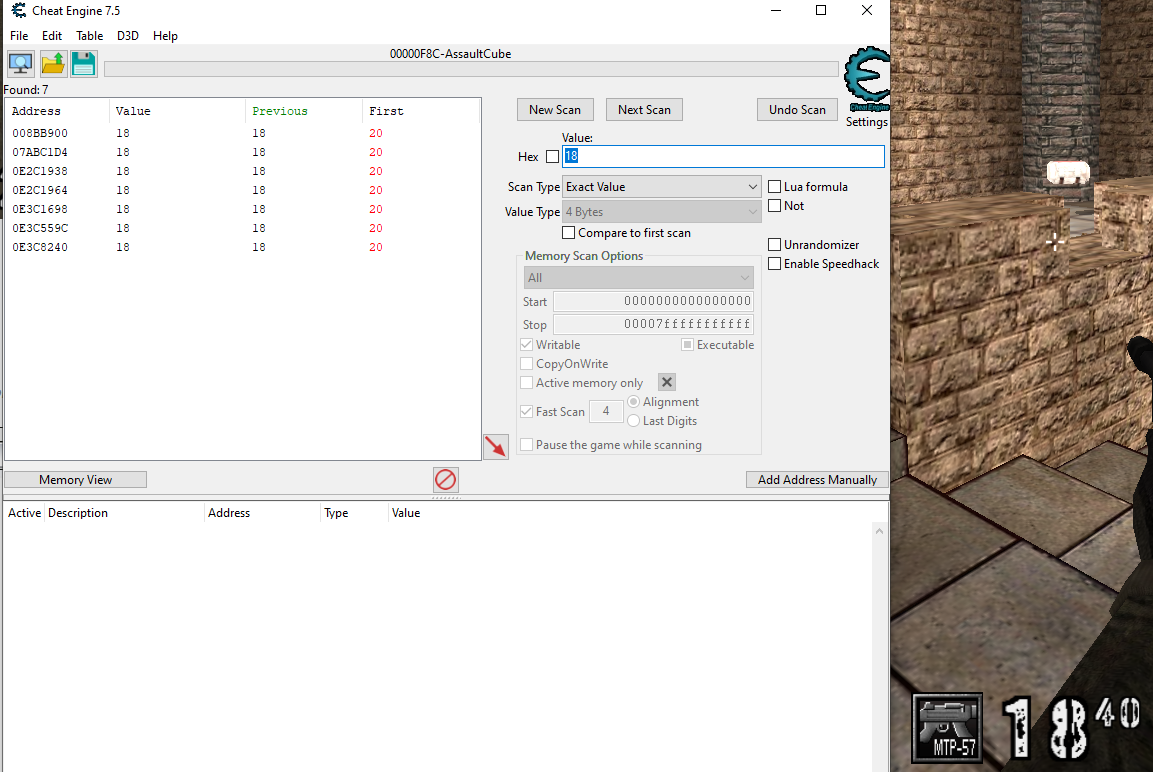Click the Start address field
The width and height of the screenshot is (1153, 772).
[653, 301]
